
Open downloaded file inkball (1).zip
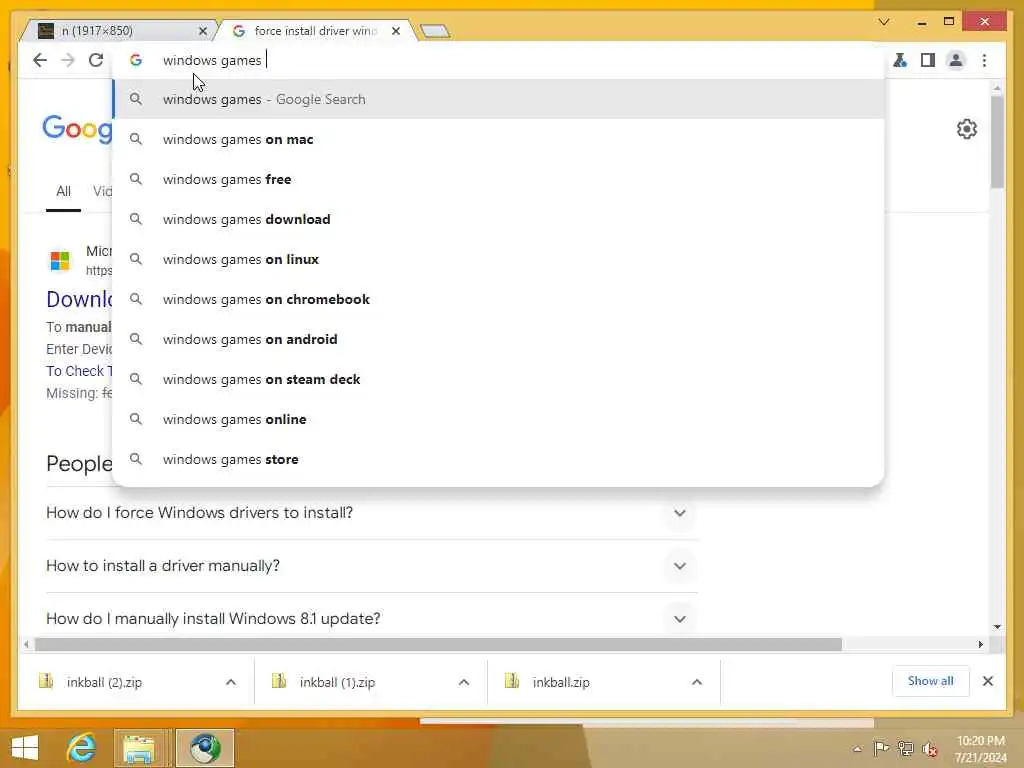click(x=338, y=682)
